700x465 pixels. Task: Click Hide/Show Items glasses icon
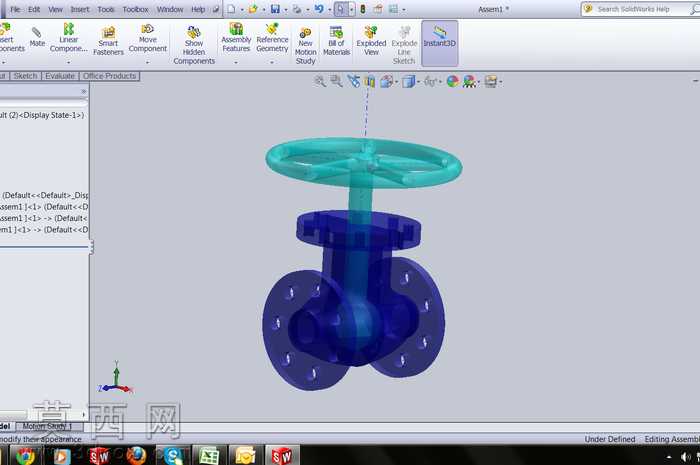click(x=430, y=81)
